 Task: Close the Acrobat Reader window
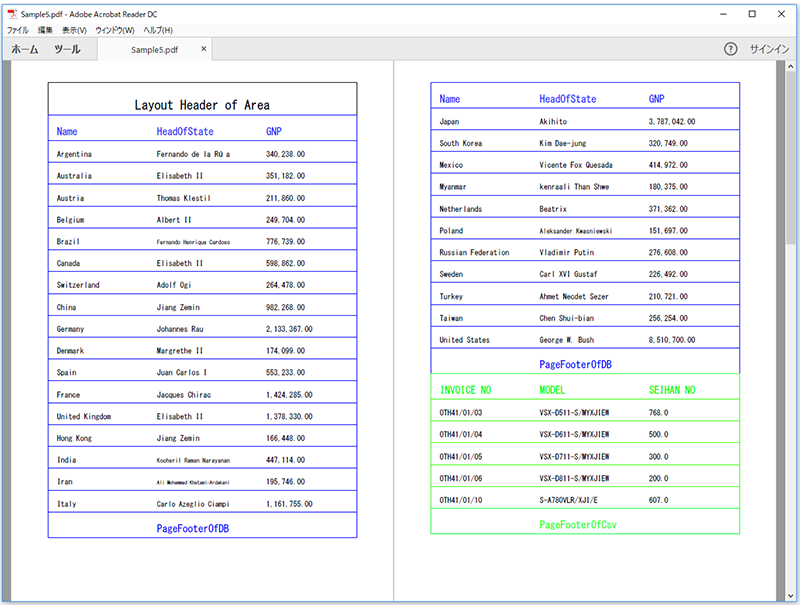(x=781, y=14)
